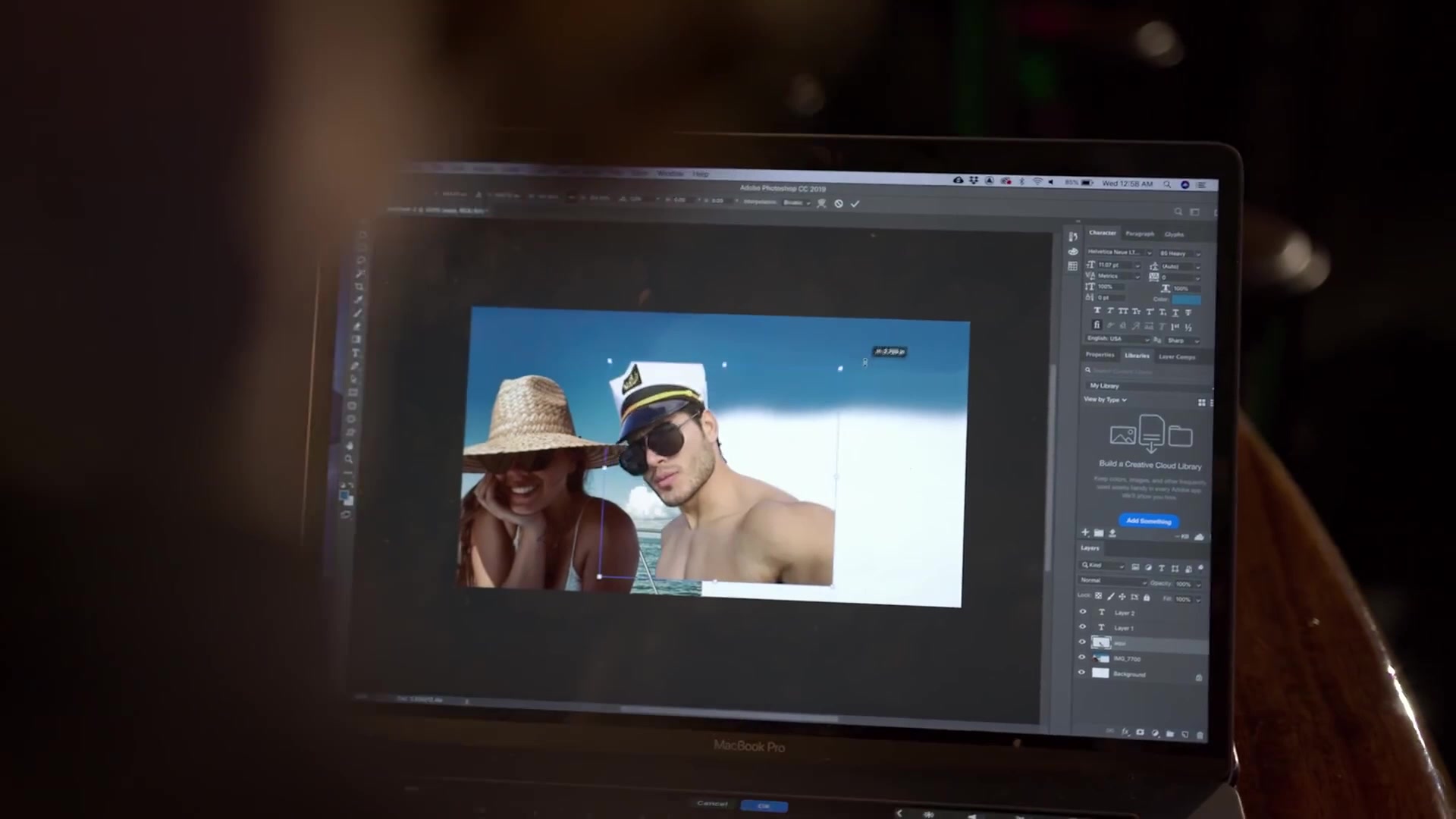This screenshot has width=1456, height=819.
Task: Switch to the Character tab
Action: (x=1103, y=233)
